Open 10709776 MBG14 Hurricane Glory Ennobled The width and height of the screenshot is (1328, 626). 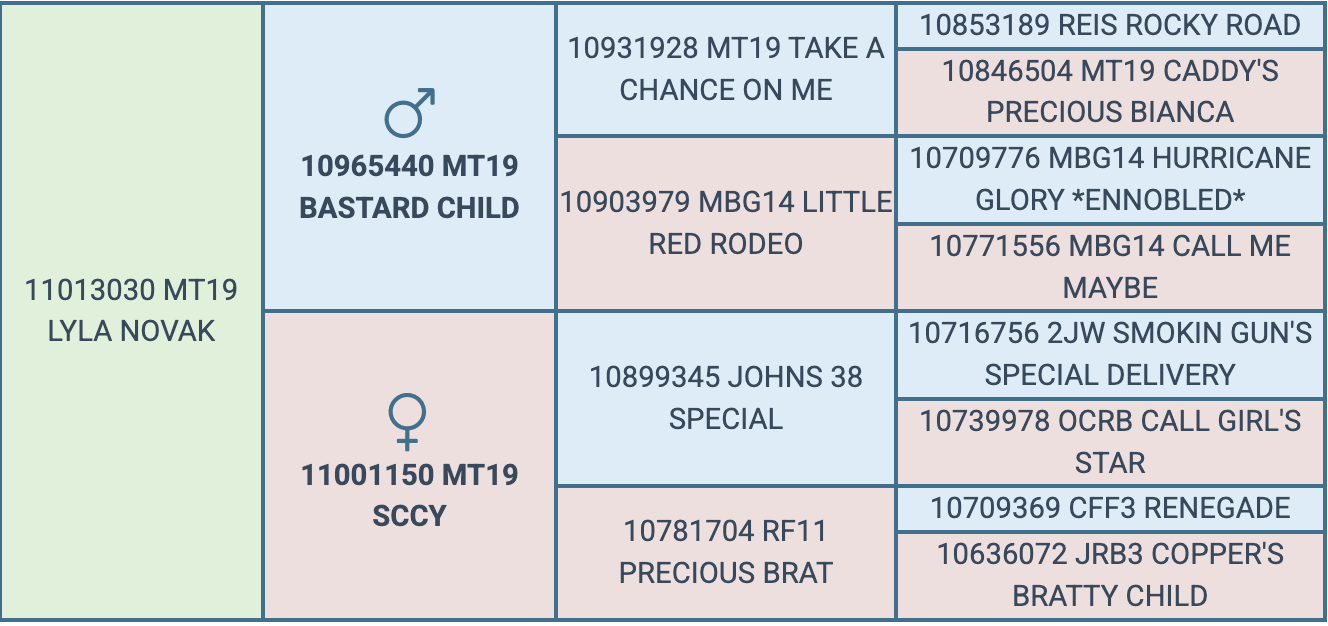1110,179
